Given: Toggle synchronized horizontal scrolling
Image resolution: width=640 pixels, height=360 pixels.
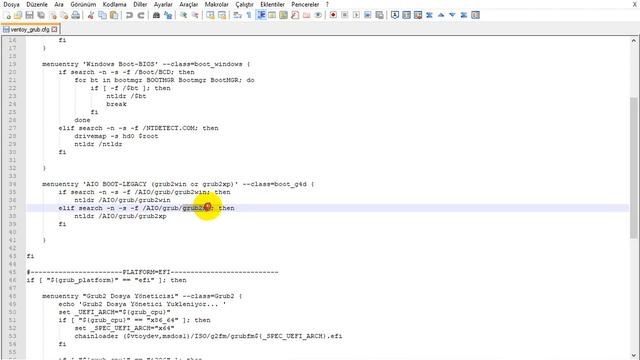Looking at the screenshot, I should point(222,15).
